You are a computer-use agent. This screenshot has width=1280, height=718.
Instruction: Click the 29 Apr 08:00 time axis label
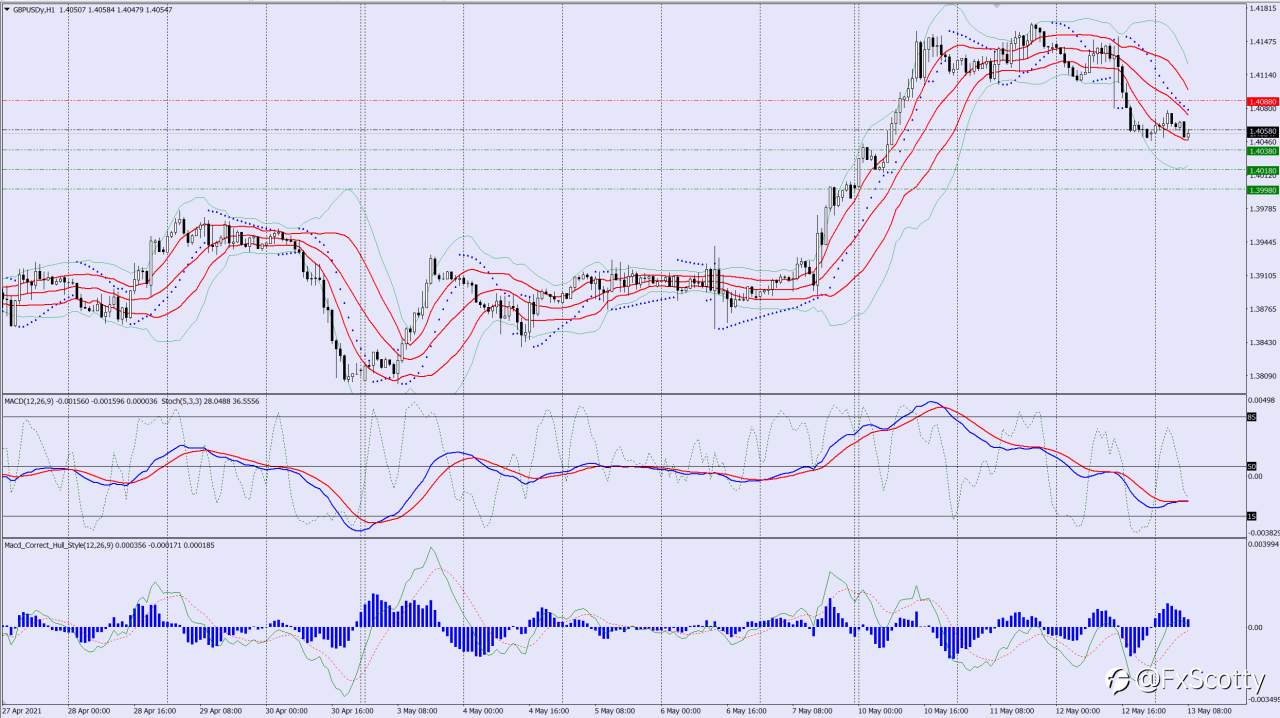tap(221, 711)
